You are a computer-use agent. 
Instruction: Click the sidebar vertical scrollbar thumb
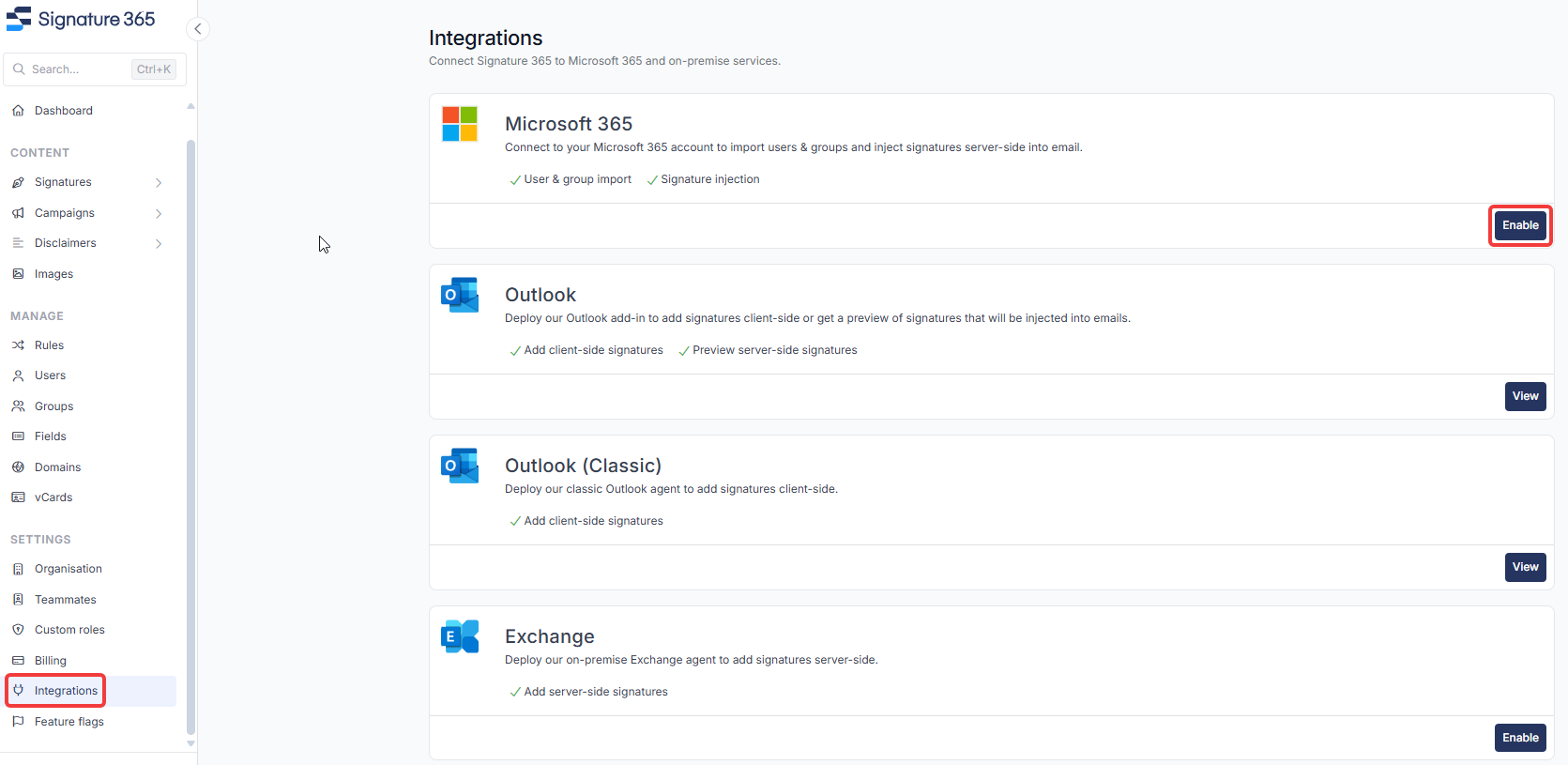click(191, 436)
